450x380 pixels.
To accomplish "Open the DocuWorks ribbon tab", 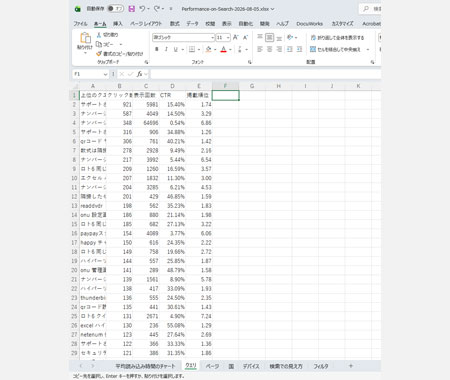I will coord(309,24).
